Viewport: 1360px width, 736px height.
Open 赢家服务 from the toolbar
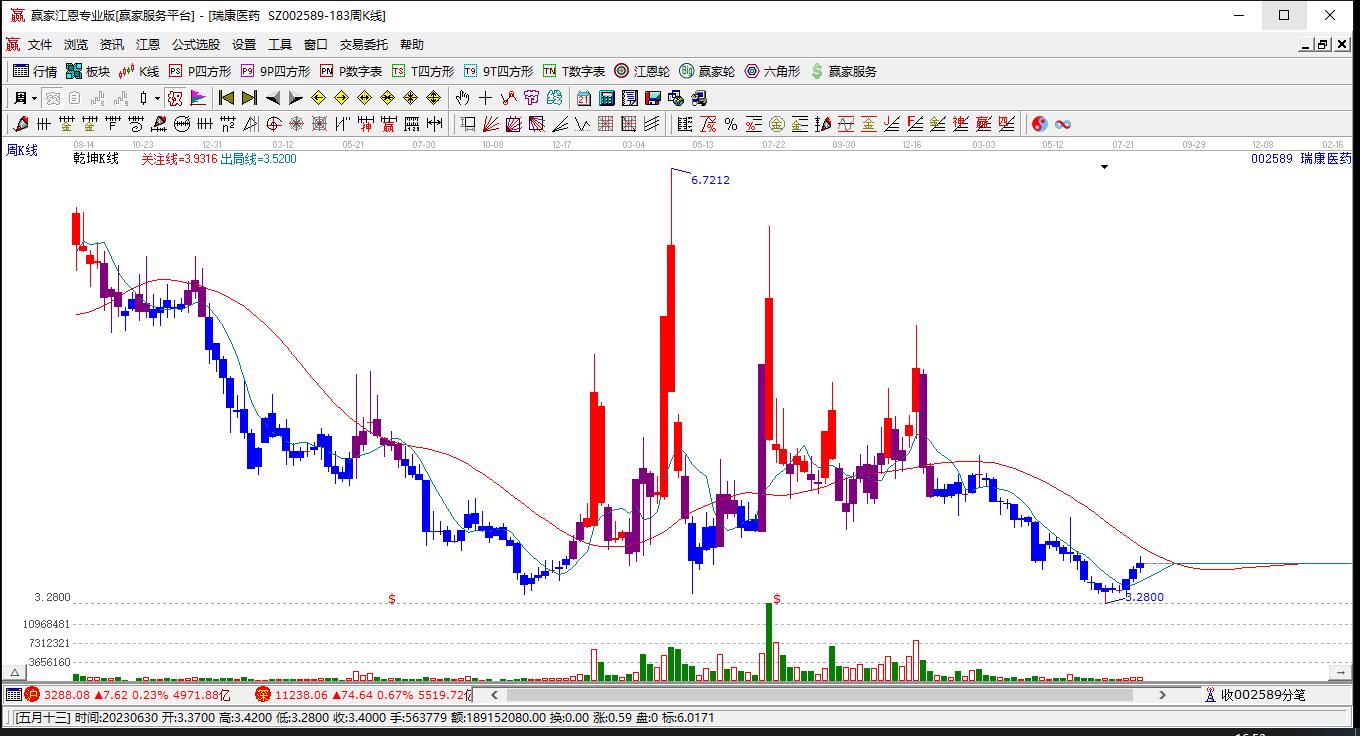pyautogui.click(x=843, y=71)
